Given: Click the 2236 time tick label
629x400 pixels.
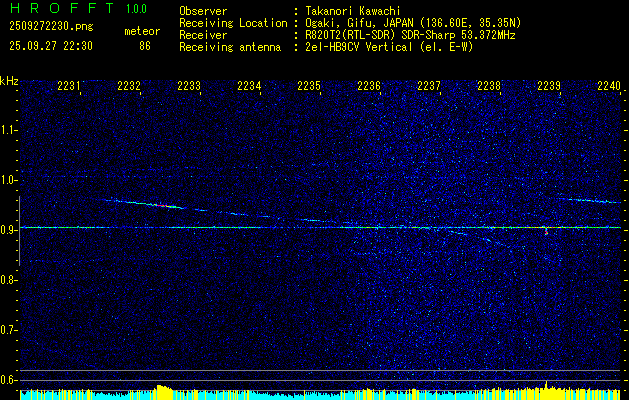Looking at the screenshot, I should tap(369, 85).
